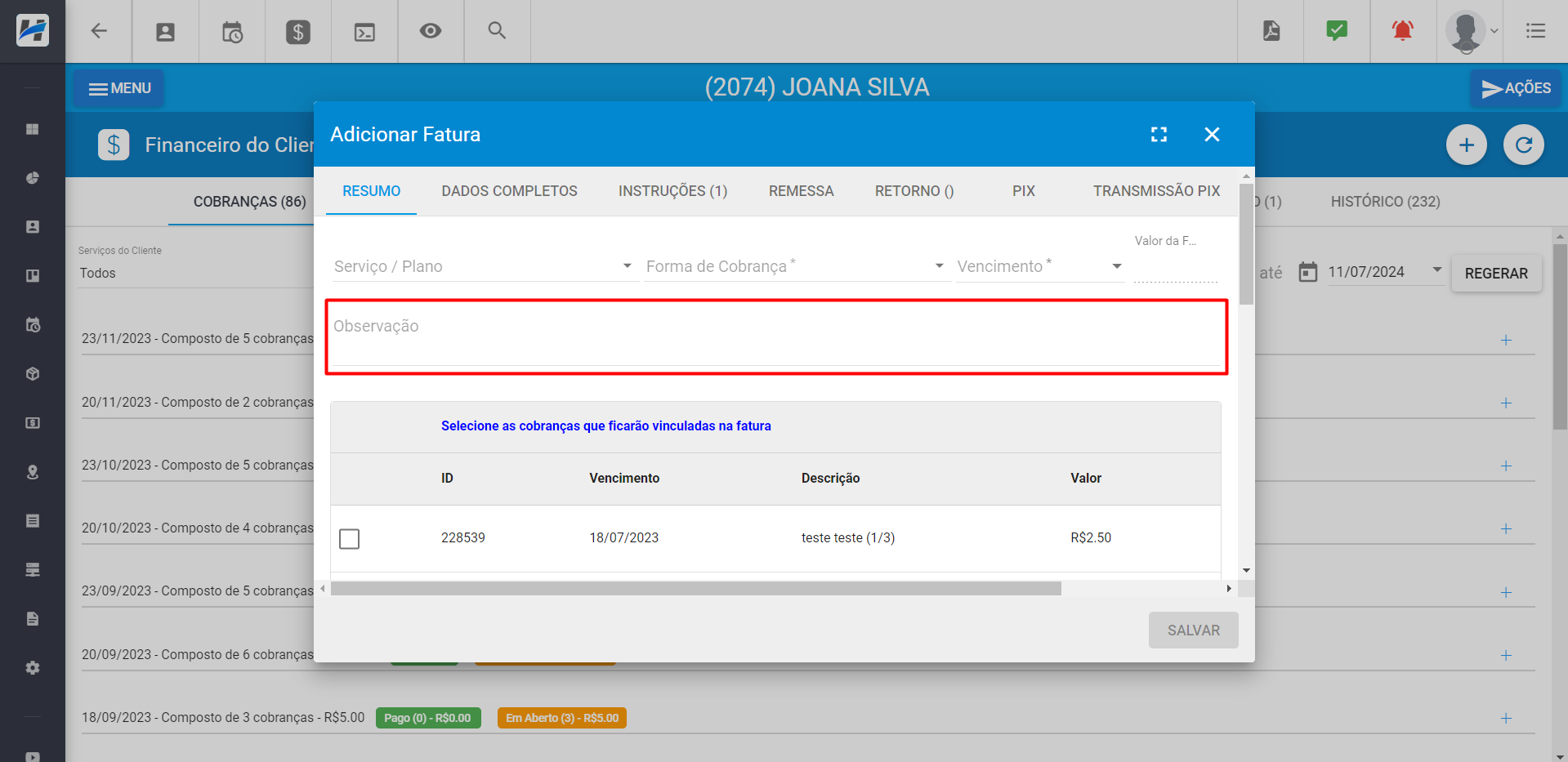Image resolution: width=1568 pixels, height=762 pixels.
Task: Open the cube package icon in sidebar
Action: 33,374
